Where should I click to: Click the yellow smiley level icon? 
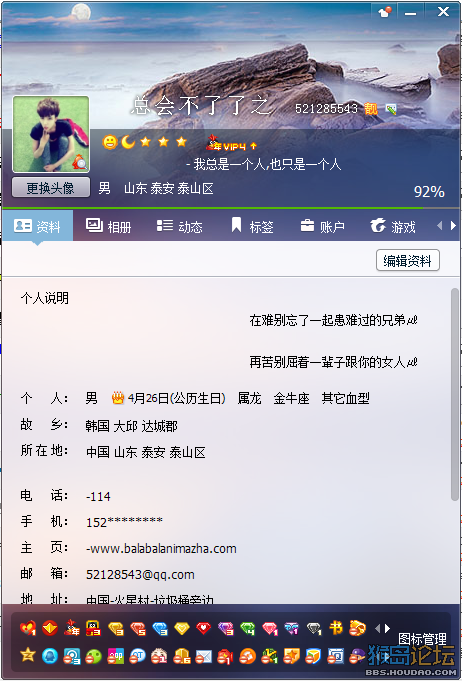click(109, 142)
